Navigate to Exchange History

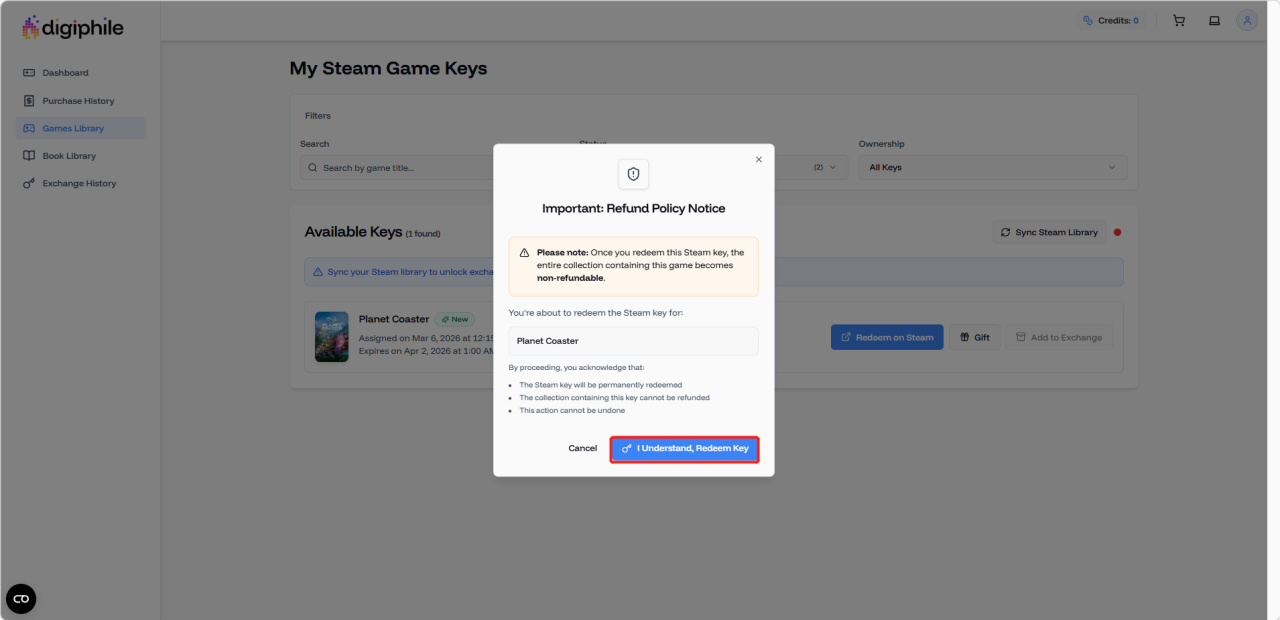coord(79,184)
